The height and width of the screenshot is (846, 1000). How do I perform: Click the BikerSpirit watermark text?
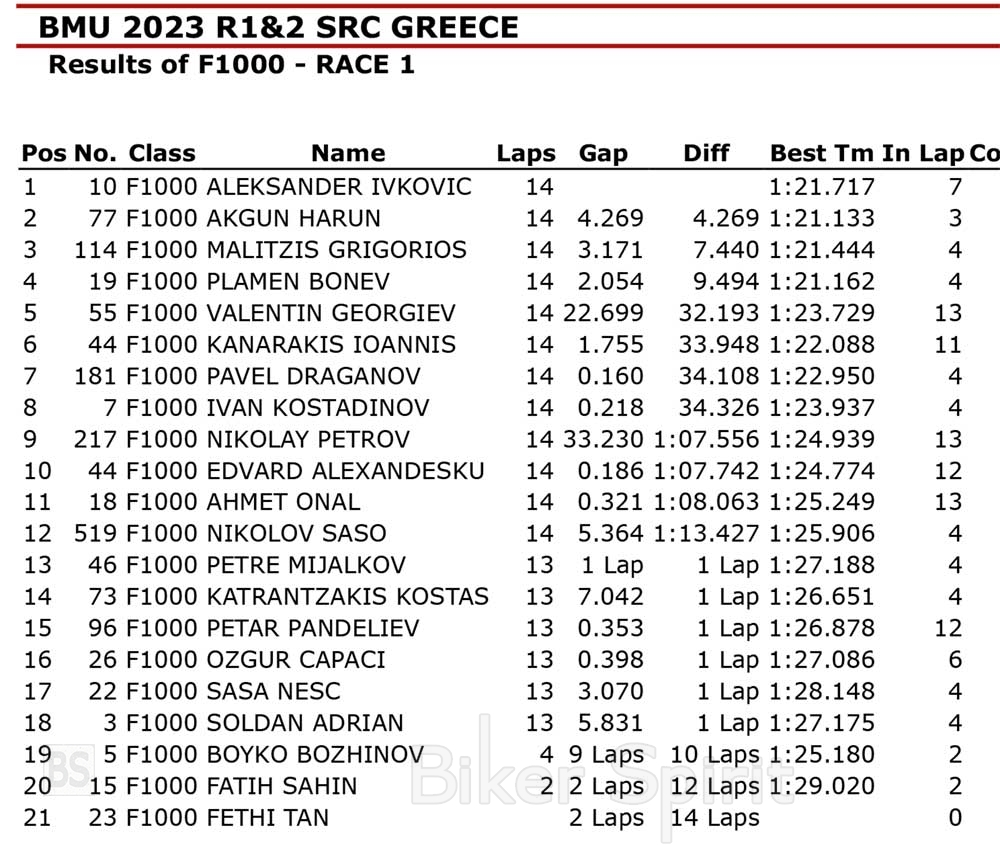[588, 775]
